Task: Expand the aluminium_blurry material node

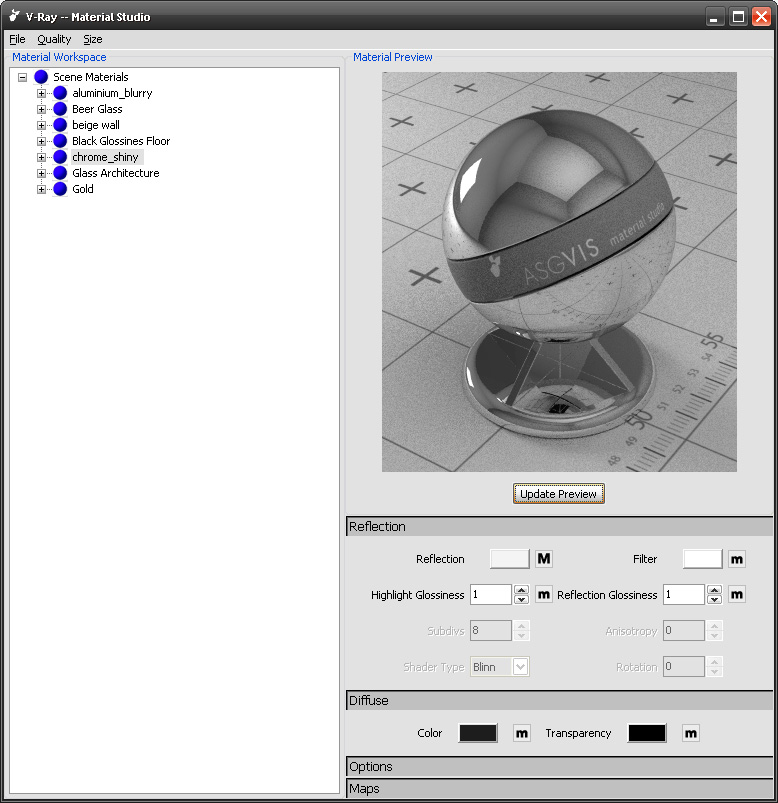Action: click(x=41, y=93)
